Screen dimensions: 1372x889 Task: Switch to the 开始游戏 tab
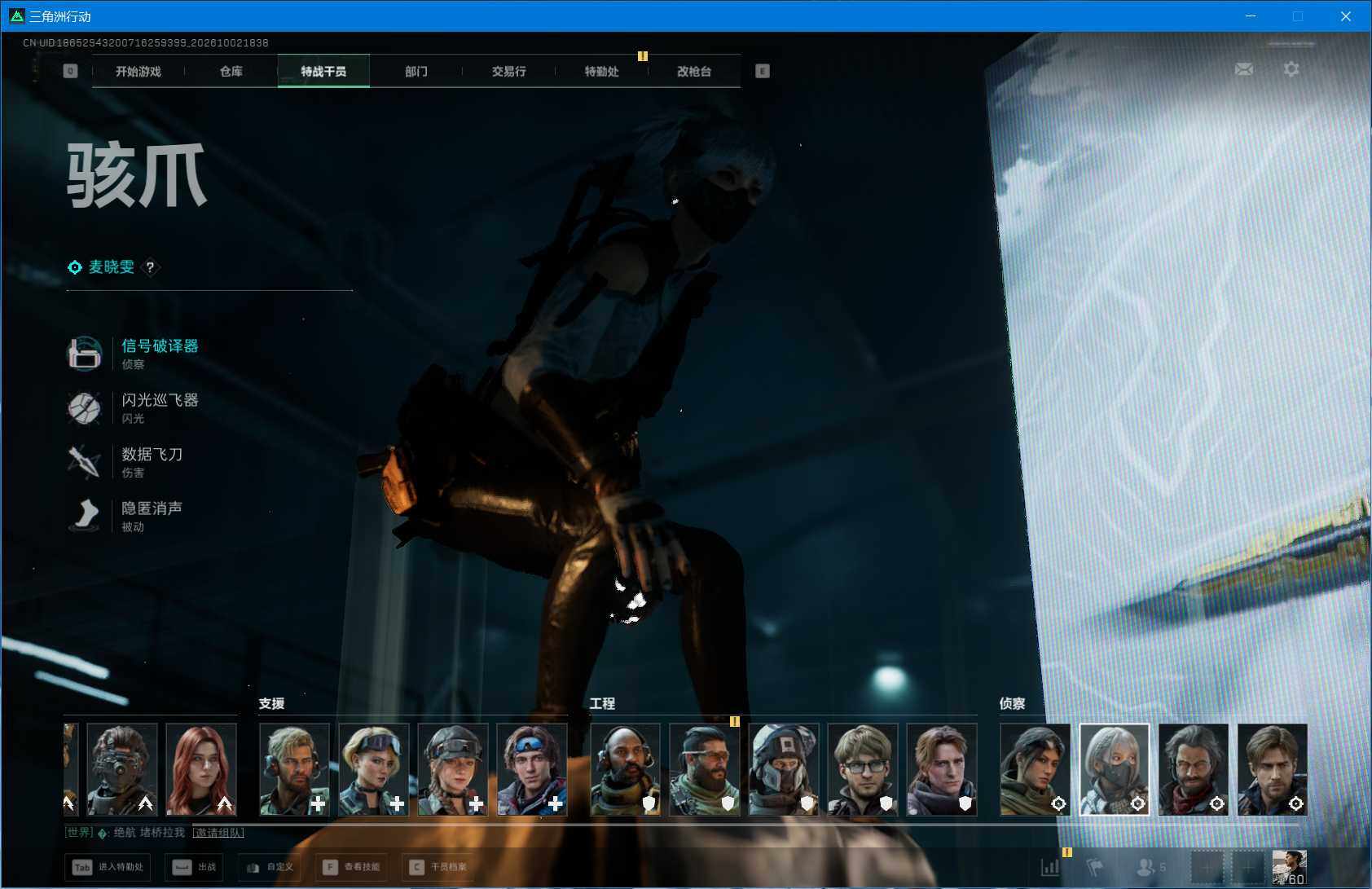139,71
